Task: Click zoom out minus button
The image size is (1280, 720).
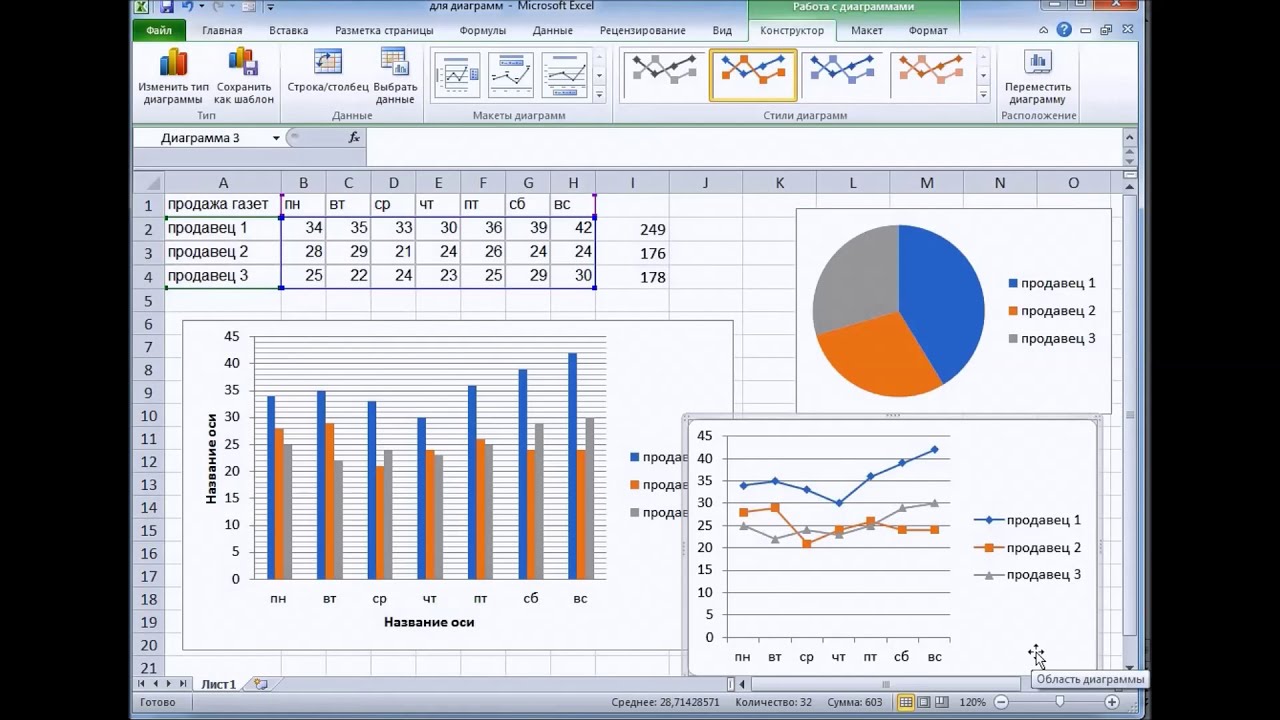Action: [x=1001, y=702]
